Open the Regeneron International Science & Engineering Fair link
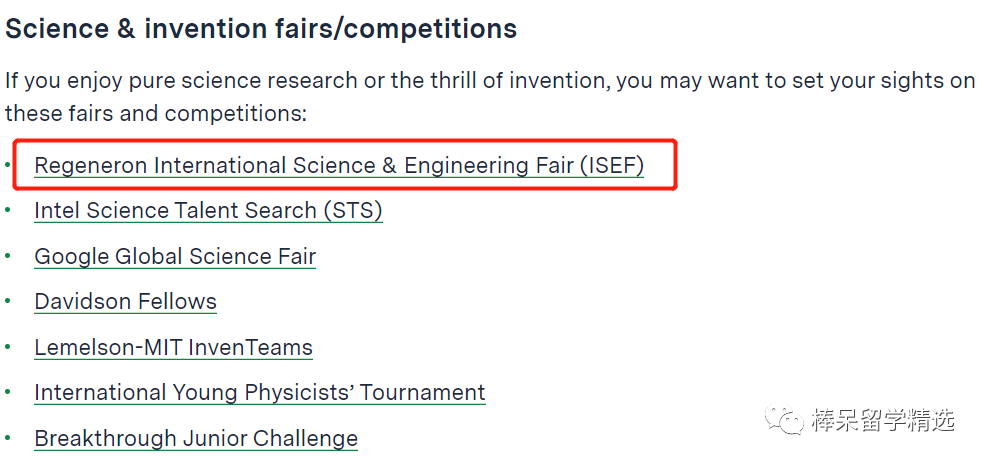Image resolution: width=986 pixels, height=463 pixels. click(339, 165)
